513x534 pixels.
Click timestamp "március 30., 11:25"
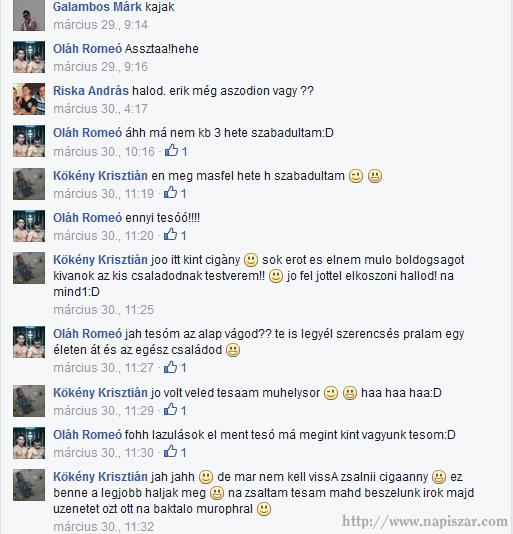tap(104, 310)
